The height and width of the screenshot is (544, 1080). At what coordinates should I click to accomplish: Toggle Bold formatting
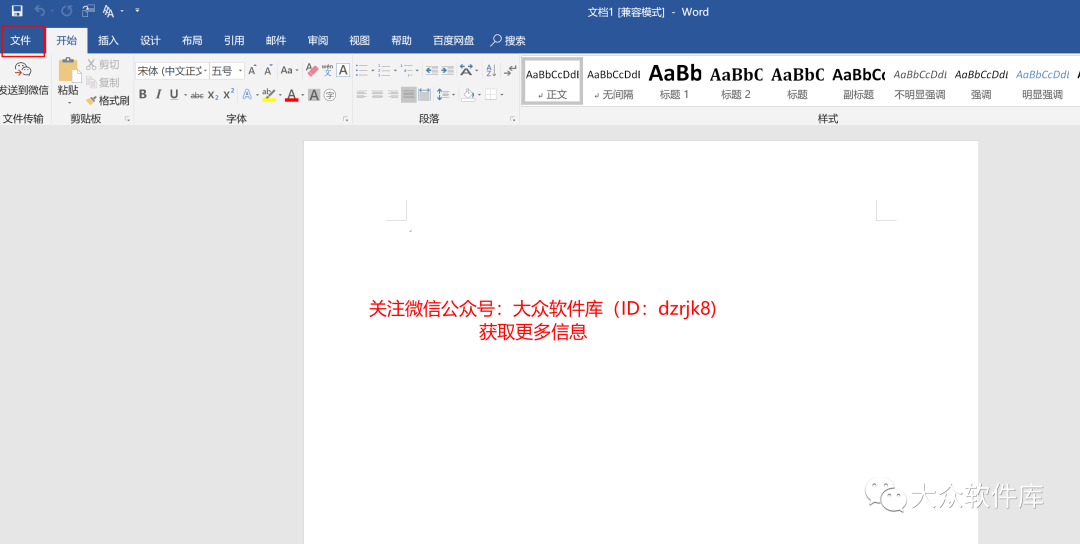tap(143, 94)
